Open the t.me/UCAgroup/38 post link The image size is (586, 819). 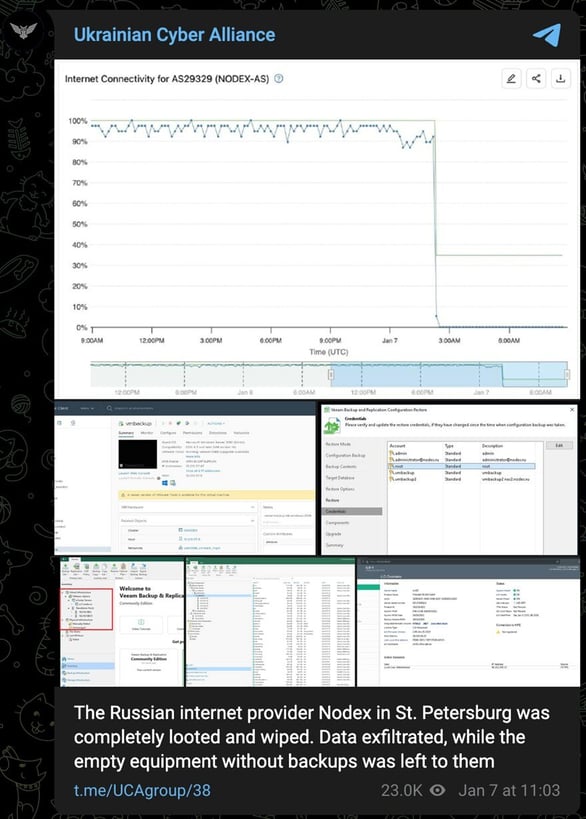pos(142,790)
